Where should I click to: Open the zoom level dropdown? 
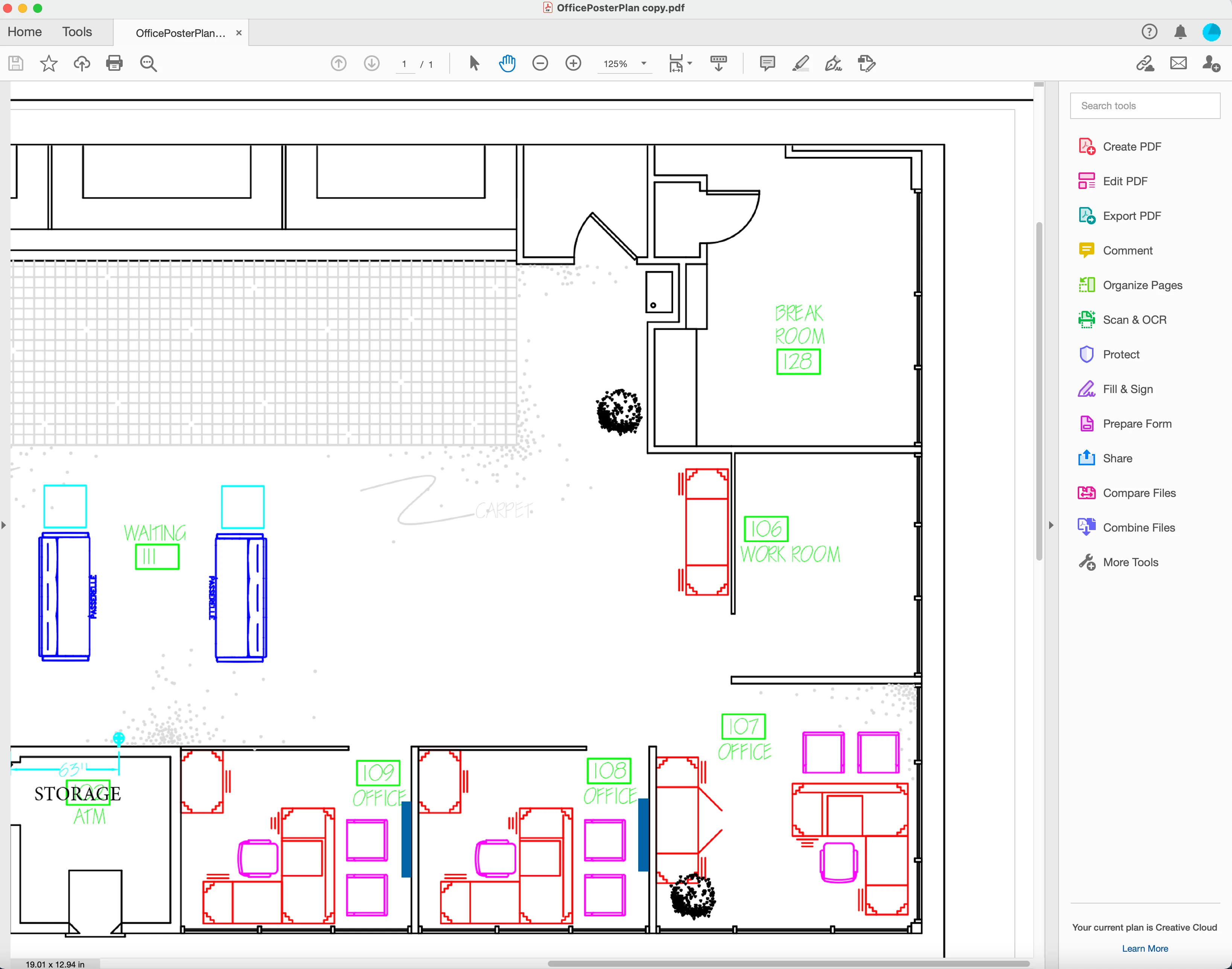[643, 64]
